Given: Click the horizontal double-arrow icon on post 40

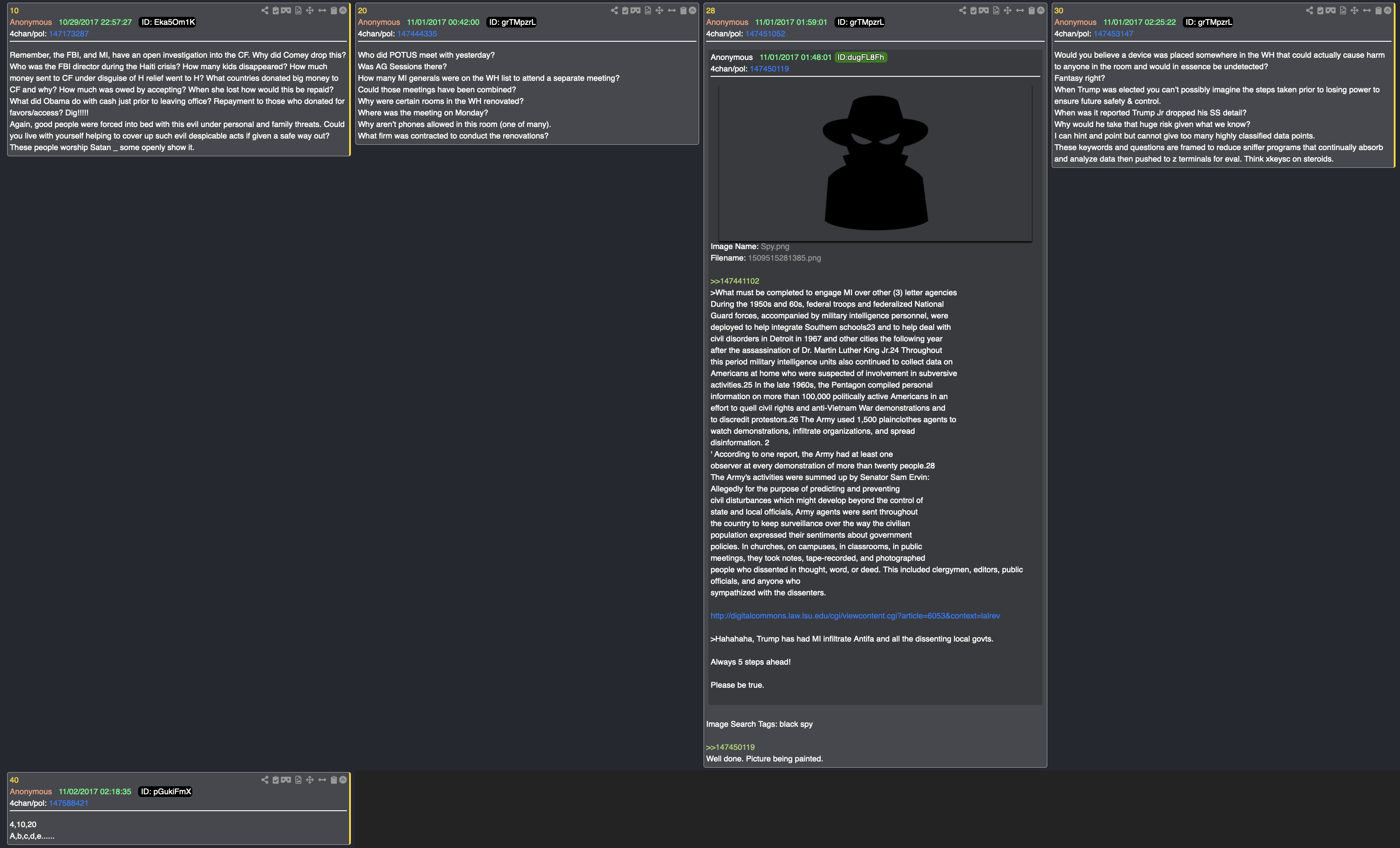Looking at the screenshot, I should pos(322,780).
